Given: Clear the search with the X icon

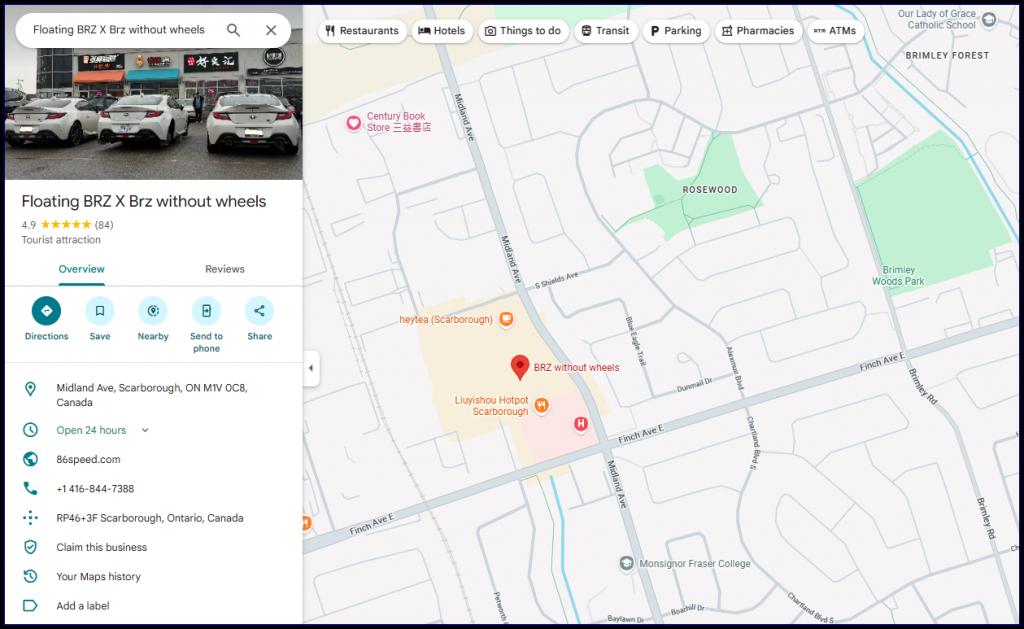Looking at the screenshot, I should tap(271, 30).
